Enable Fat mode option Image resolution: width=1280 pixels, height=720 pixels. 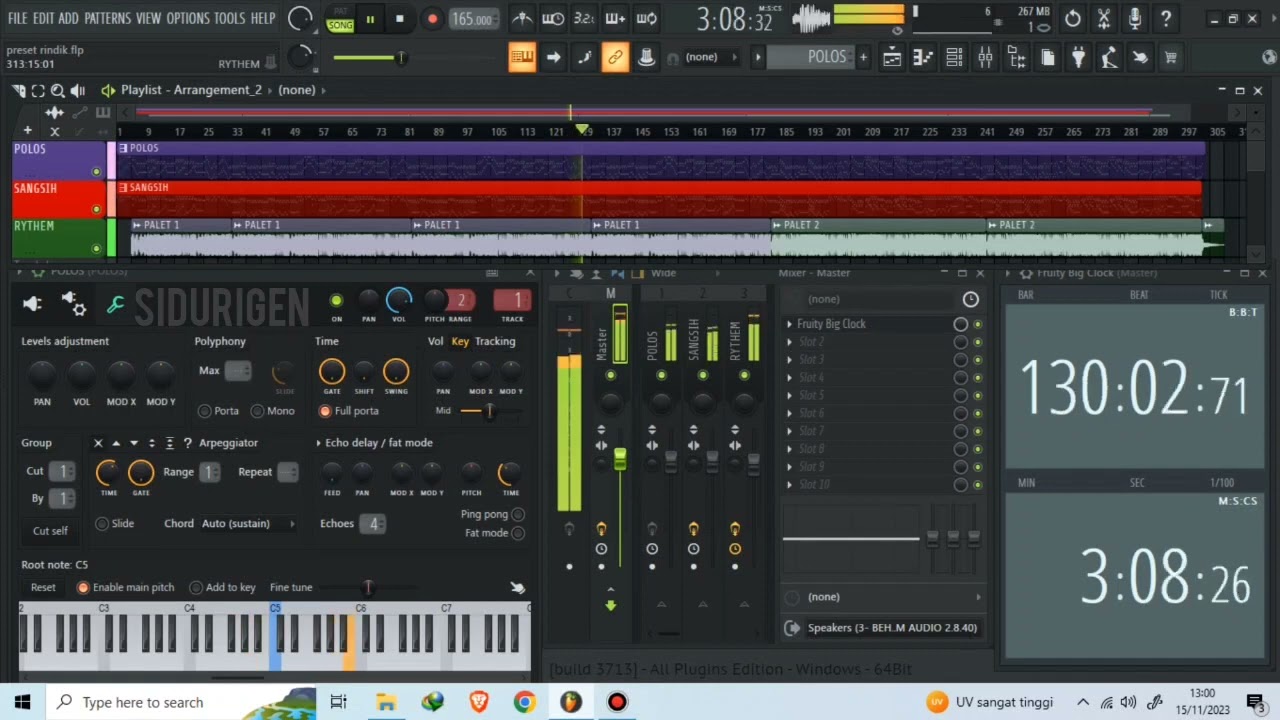point(518,534)
